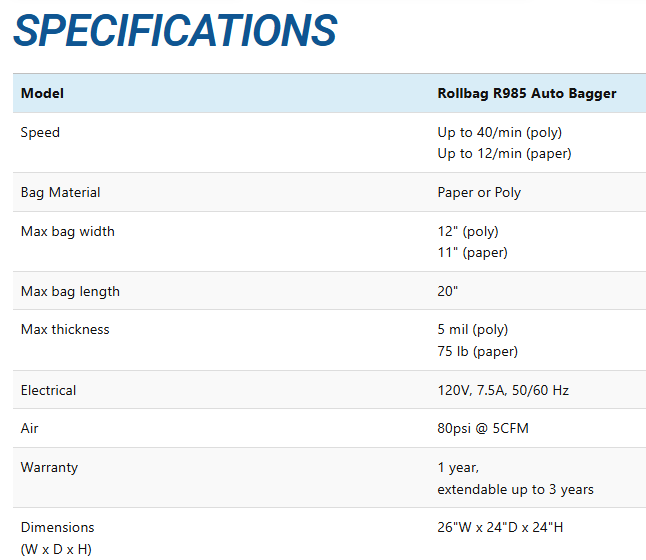The width and height of the screenshot is (646, 560).
Task: Select the 'Paper or Poly' value
Action: 479,192
